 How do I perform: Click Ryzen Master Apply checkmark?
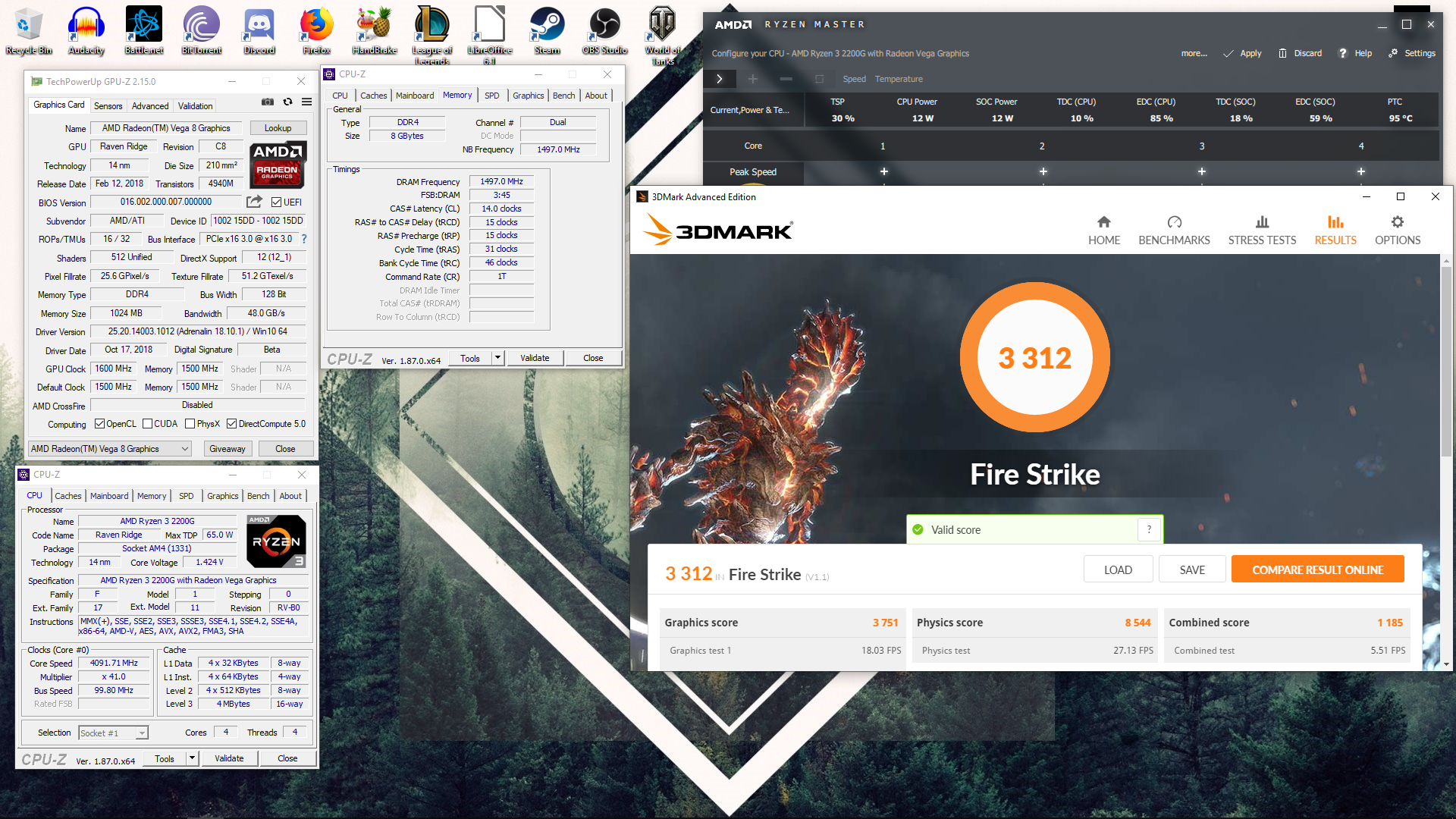[x=1228, y=53]
